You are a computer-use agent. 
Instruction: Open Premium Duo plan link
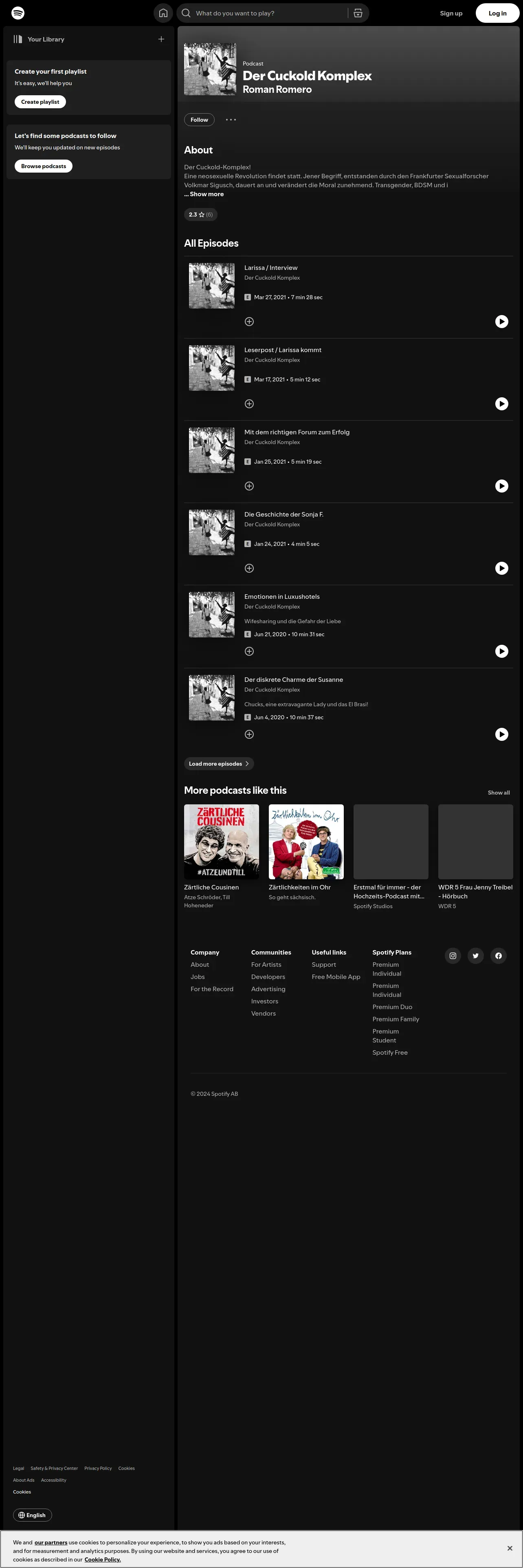(392, 1007)
